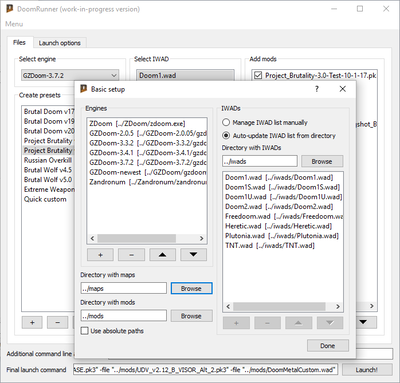Click the Basic setup dialog title icon
400x383 pixels.
click(x=84, y=89)
